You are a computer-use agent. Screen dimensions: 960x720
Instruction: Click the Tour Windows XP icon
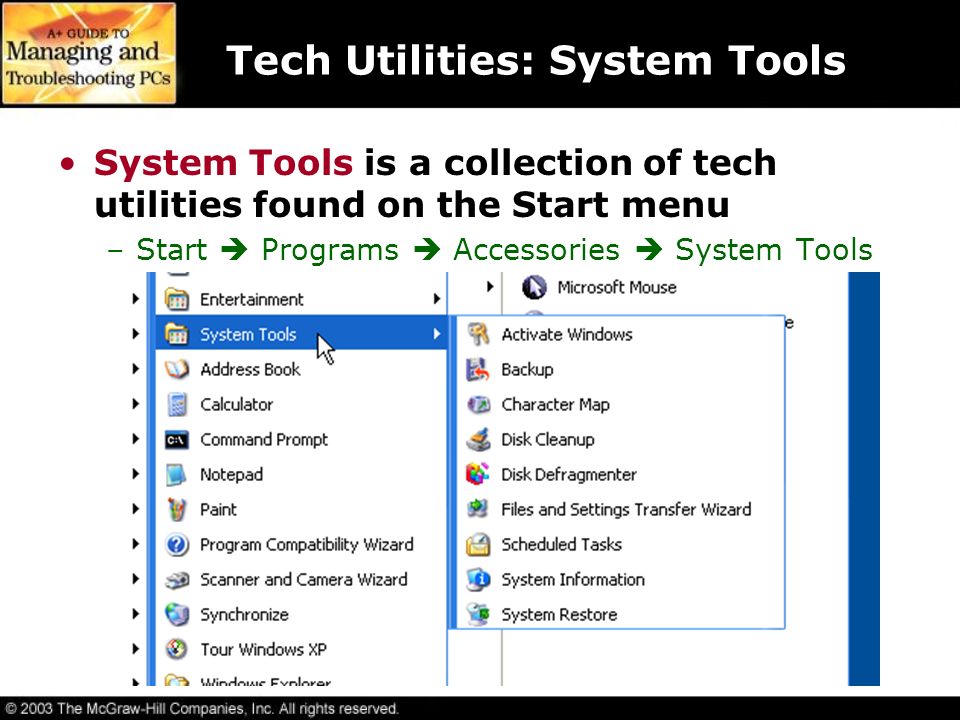[x=176, y=650]
